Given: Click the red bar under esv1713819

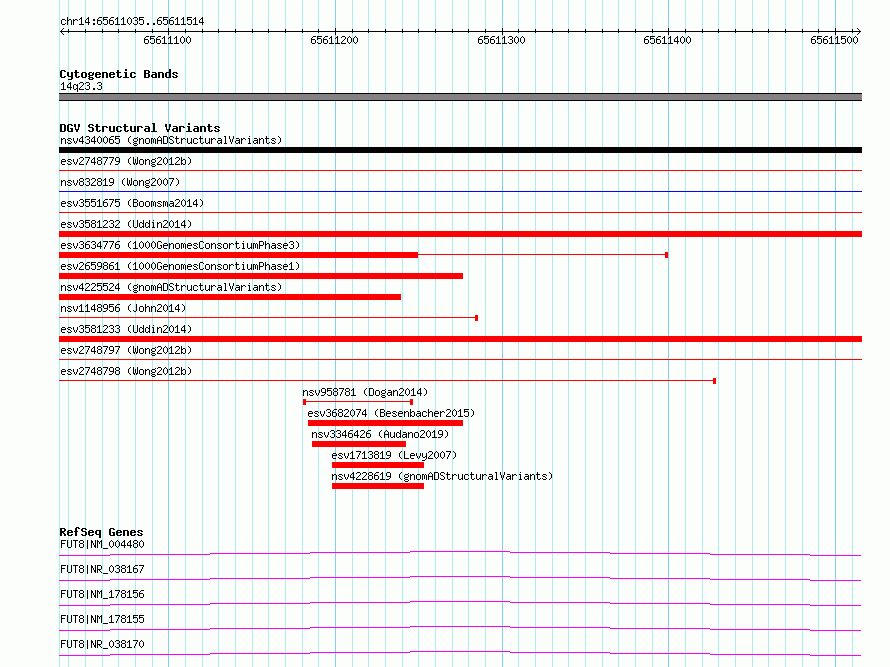Looking at the screenshot, I should (378, 465).
